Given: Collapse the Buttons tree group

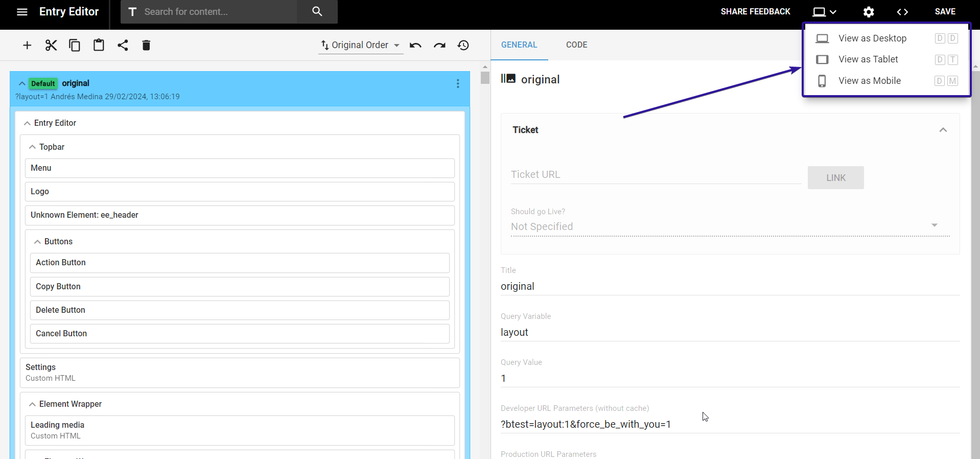Looking at the screenshot, I should pyautogui.click(x=38, y=242).
